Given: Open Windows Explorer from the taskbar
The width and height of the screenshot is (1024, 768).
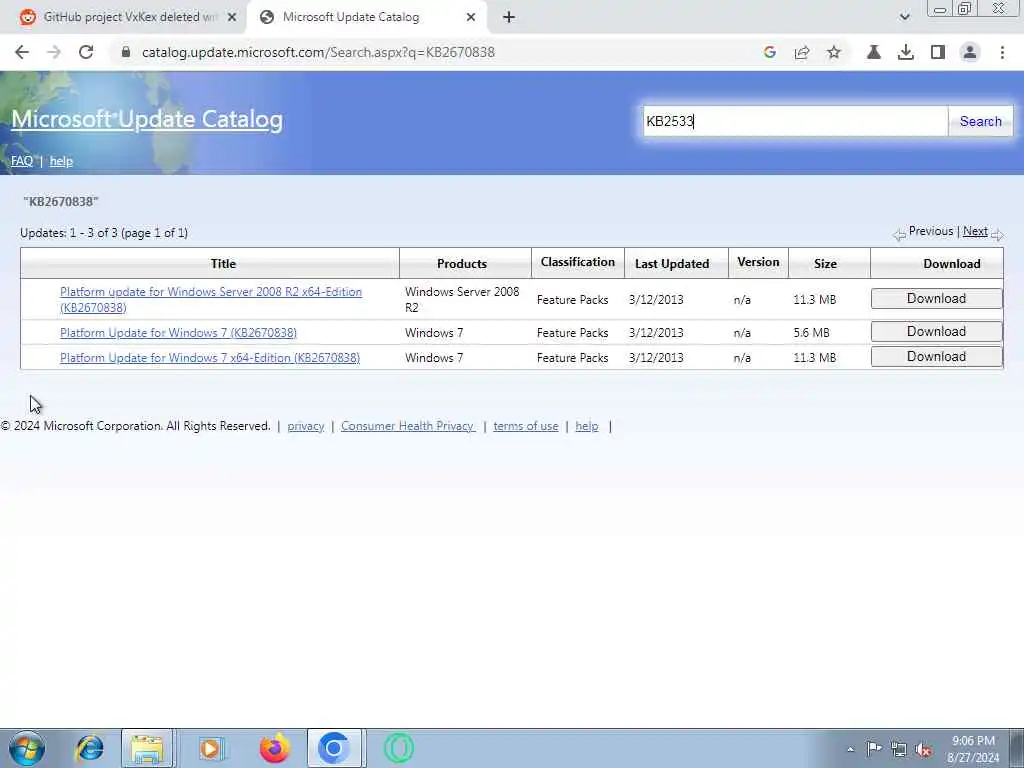Looking at the screenshot, I should click(147, 748).
